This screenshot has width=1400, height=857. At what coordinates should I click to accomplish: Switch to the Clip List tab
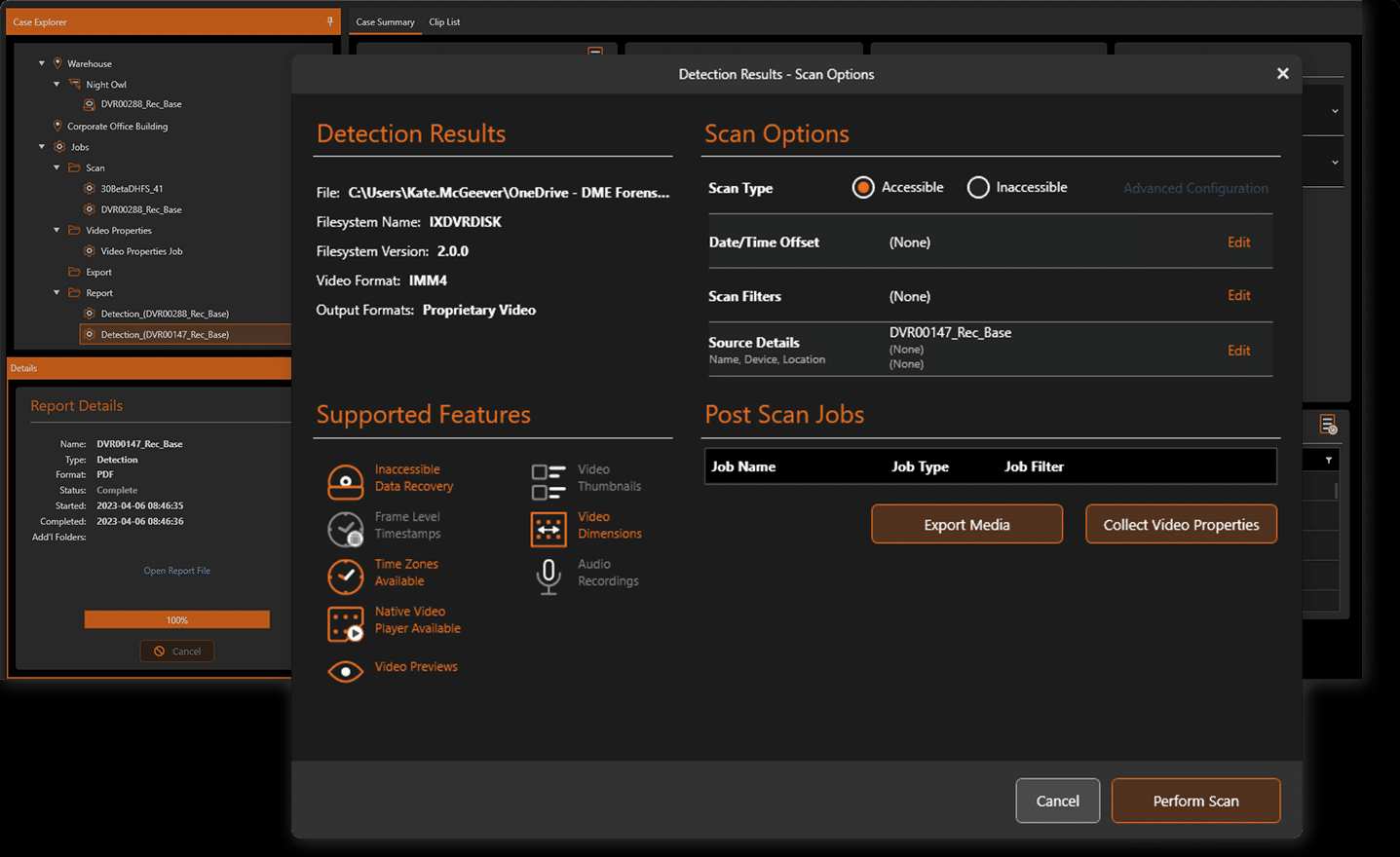444,21
